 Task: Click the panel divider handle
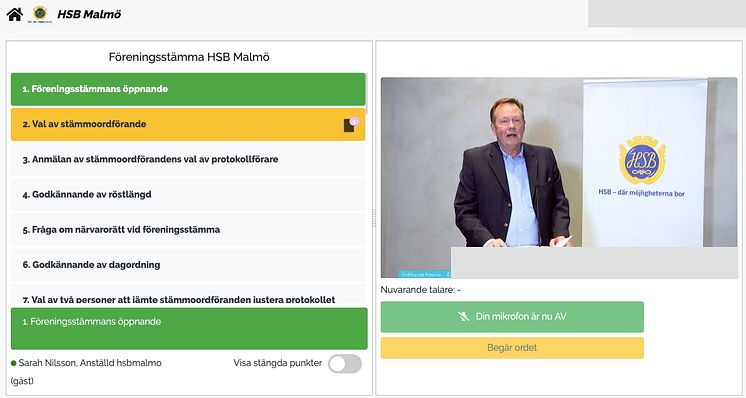coord(374,218)
